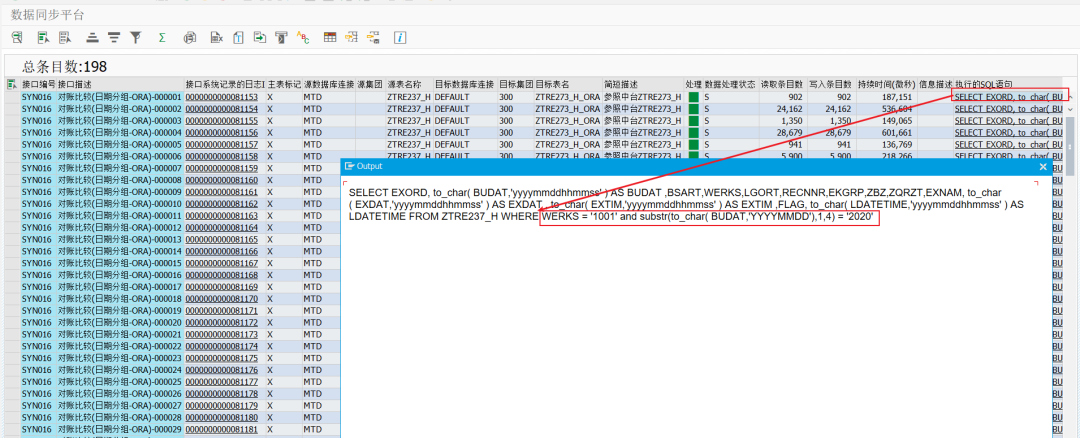Open log number 000000000081155

(222, 121)
